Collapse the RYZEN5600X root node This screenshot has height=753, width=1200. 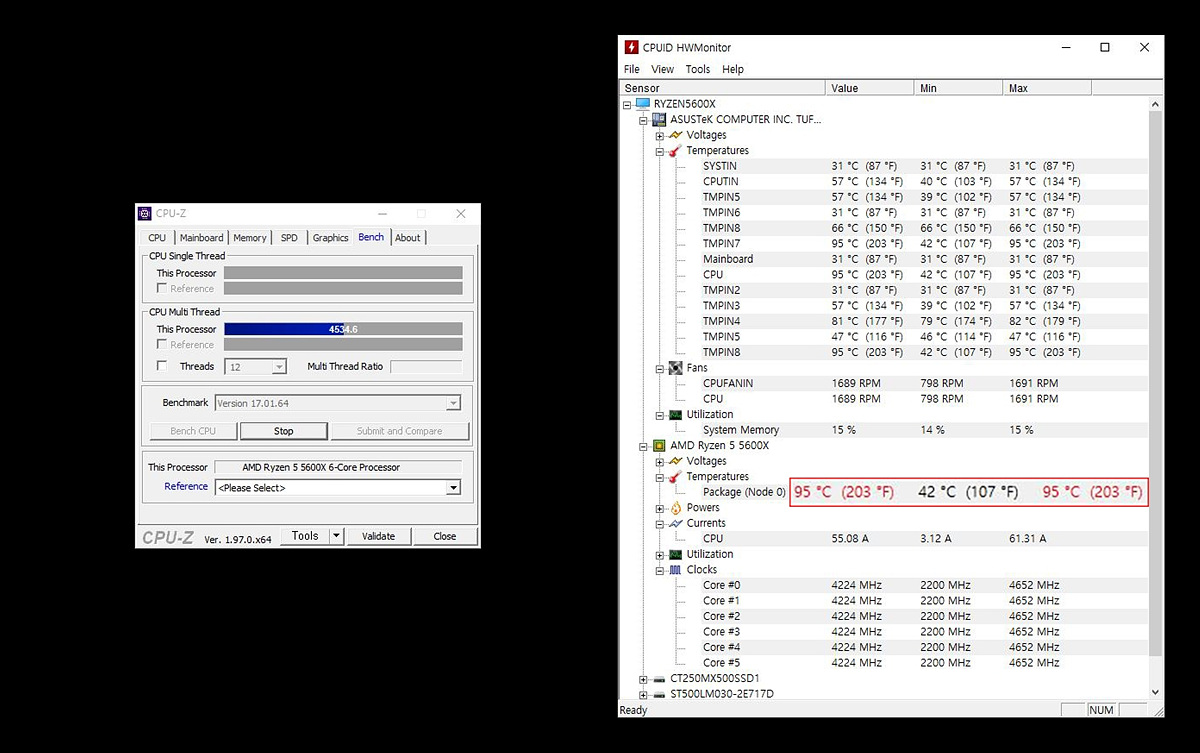[627, 104]
